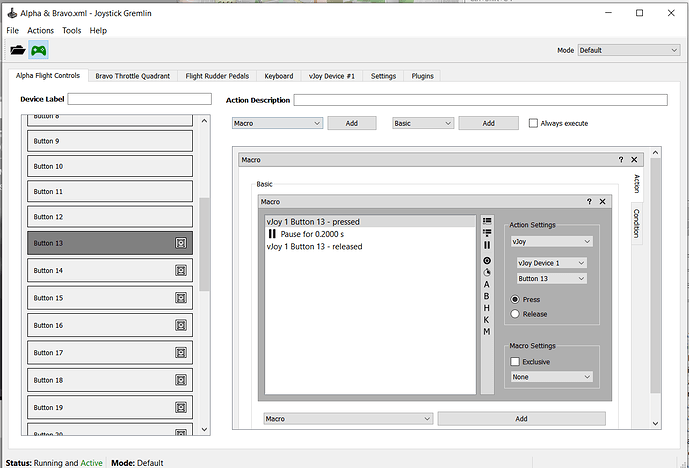
Task: Open profile using the folder toolbar icon
Action: [18, 50]
